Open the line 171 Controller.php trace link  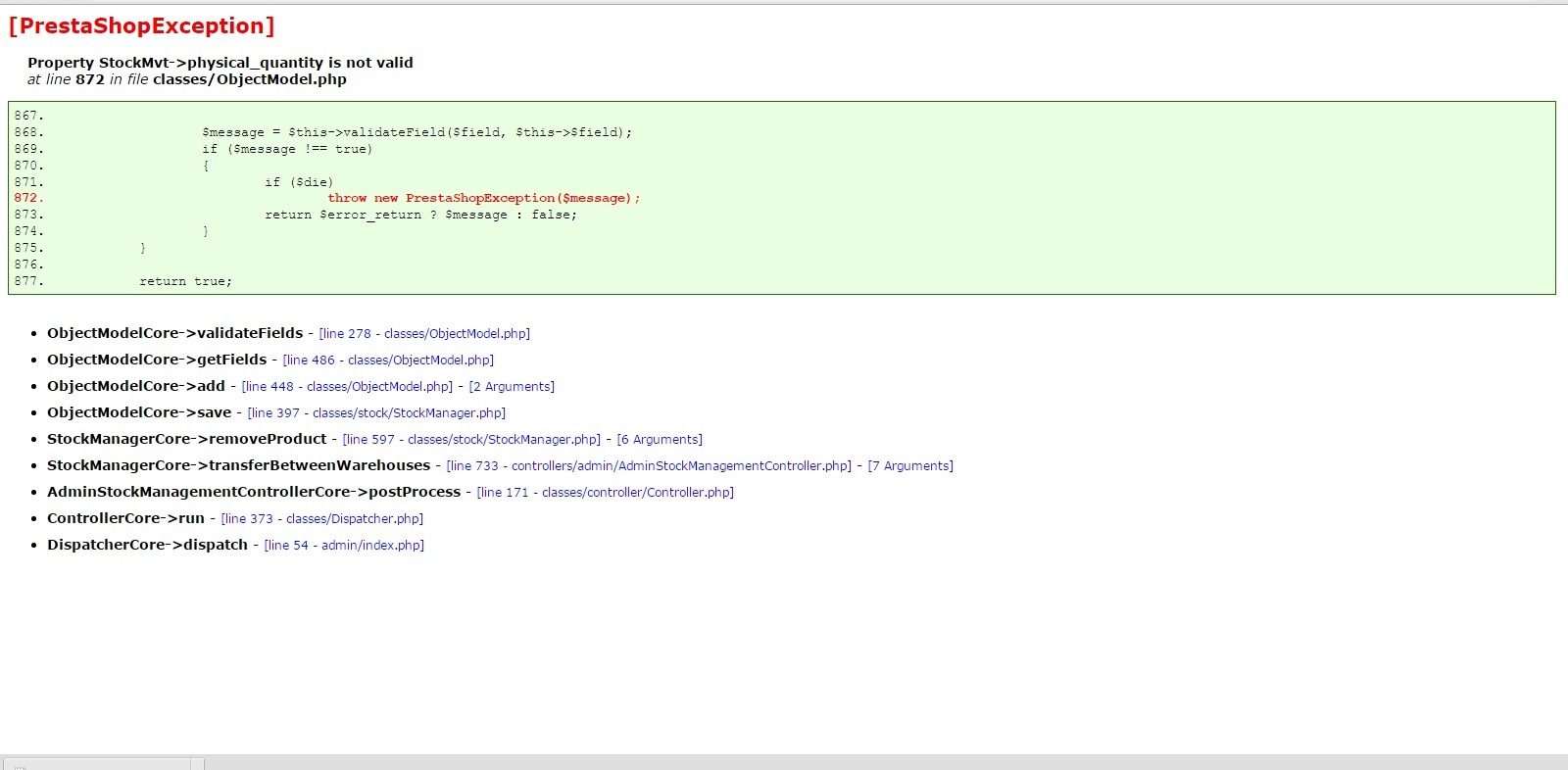(605, 493)
